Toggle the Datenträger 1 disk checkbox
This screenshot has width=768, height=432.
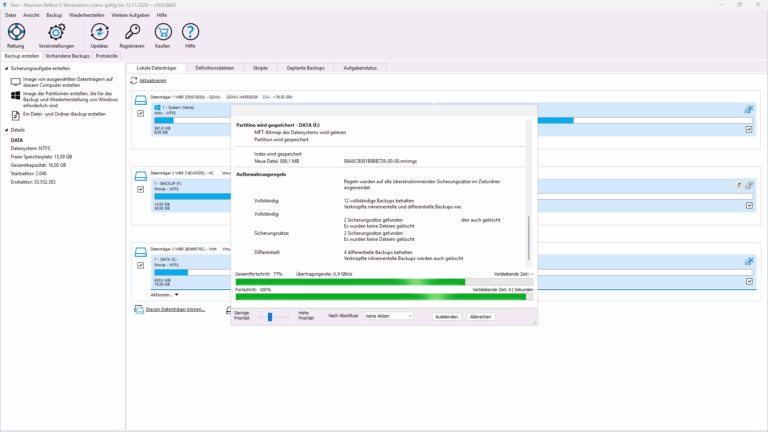coord(141,113)
